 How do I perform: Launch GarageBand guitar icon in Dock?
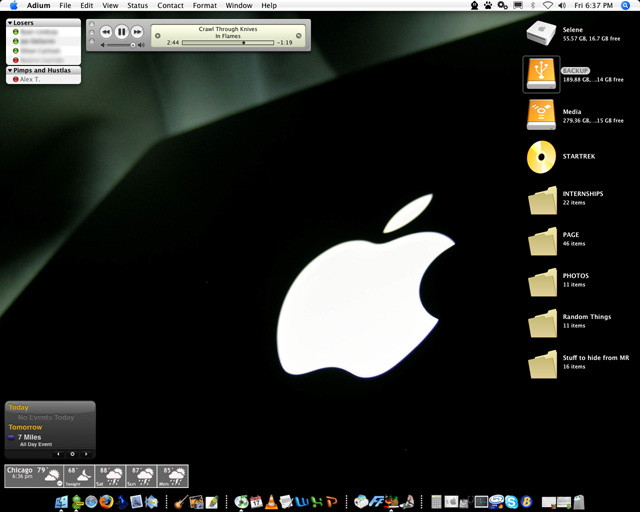[x=181, y=501]
